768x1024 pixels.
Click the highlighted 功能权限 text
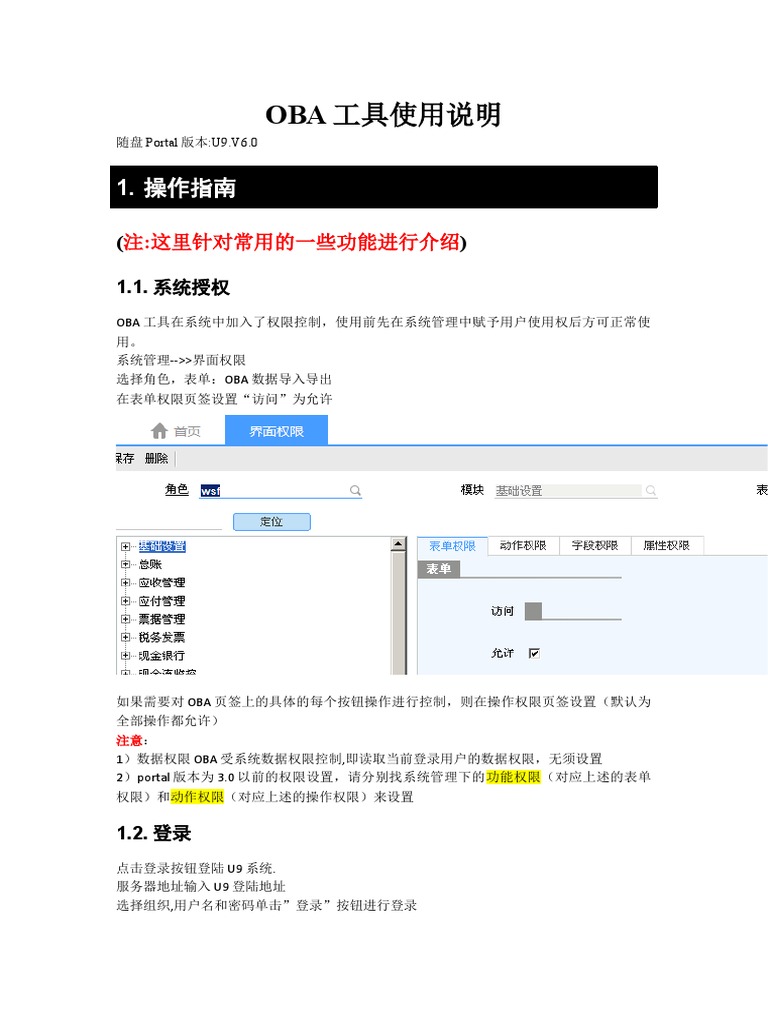click(x=513, y=777)
